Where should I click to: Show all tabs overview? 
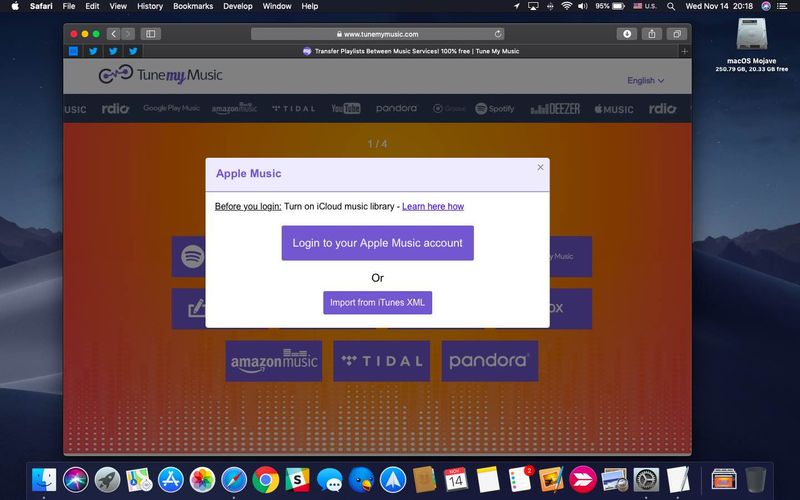tap(677, 34)
